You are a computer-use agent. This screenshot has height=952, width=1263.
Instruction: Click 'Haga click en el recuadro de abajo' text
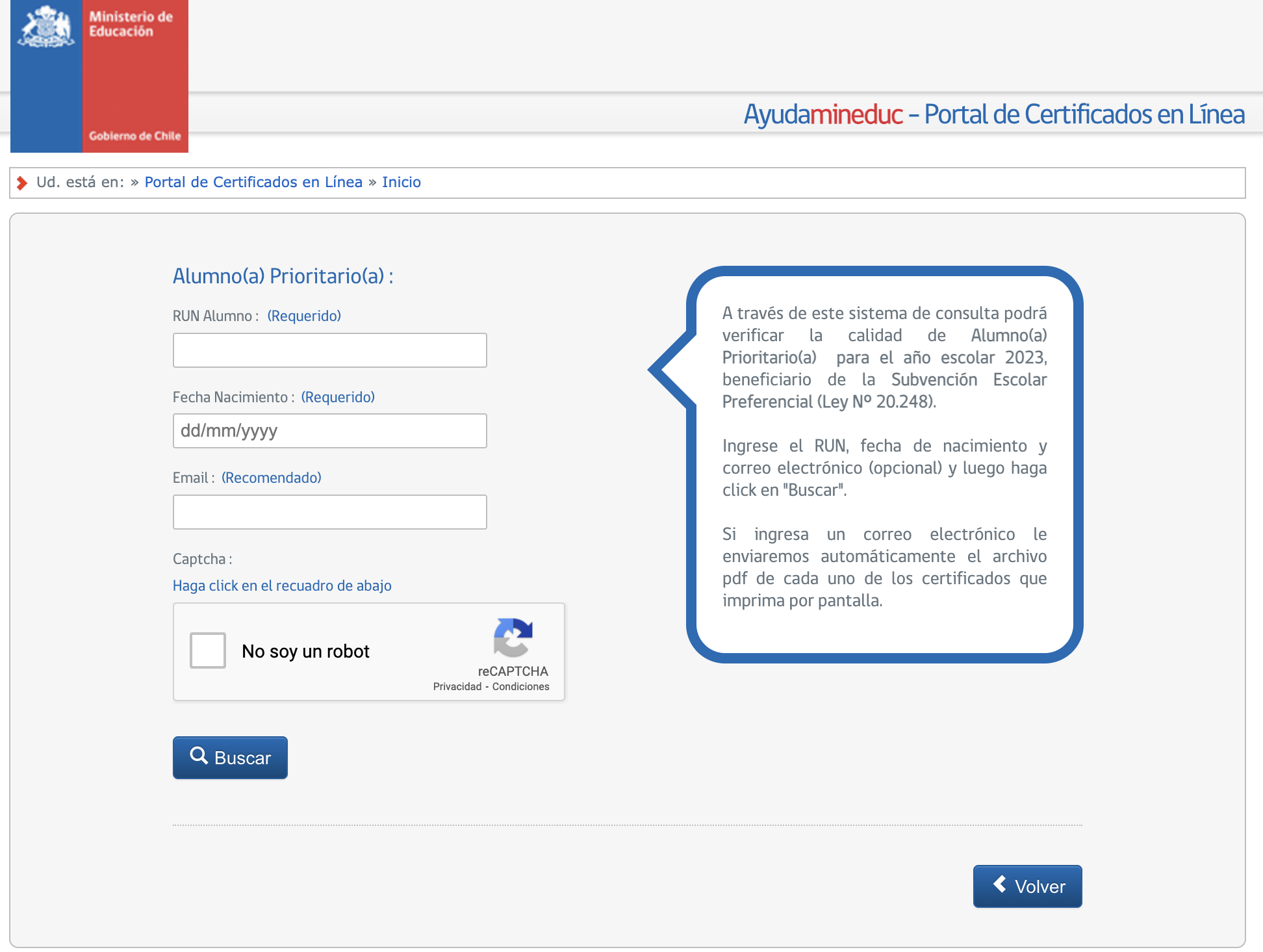(282, 585)
